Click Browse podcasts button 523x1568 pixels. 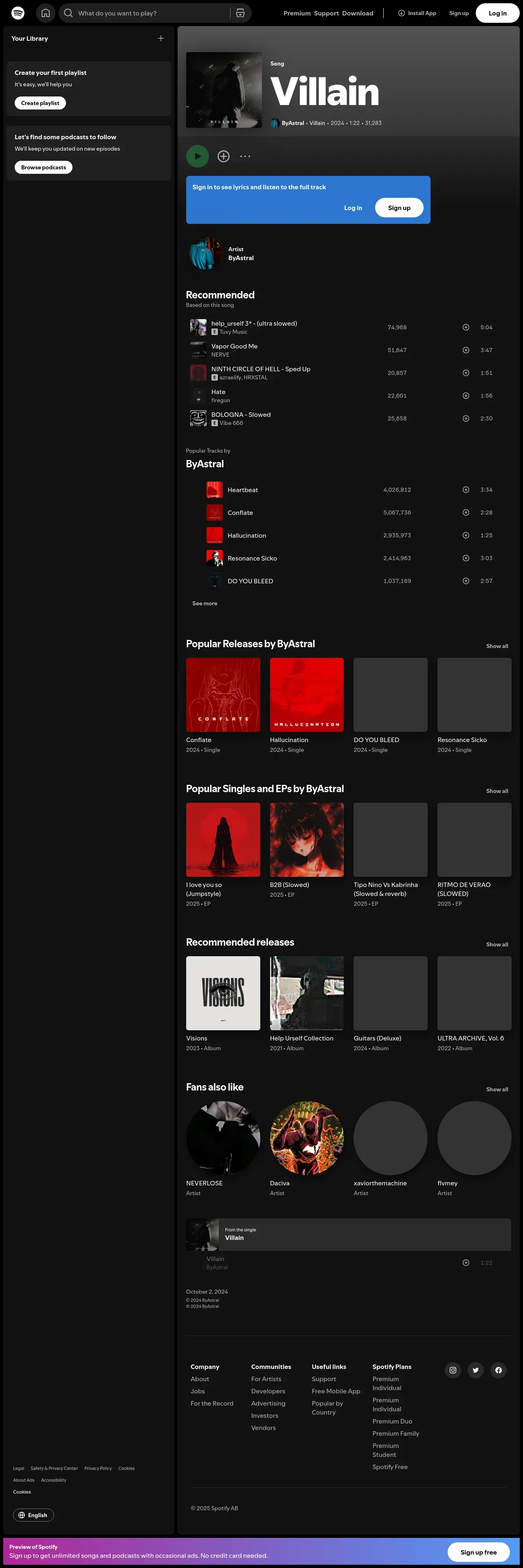[x=43, y=167]
